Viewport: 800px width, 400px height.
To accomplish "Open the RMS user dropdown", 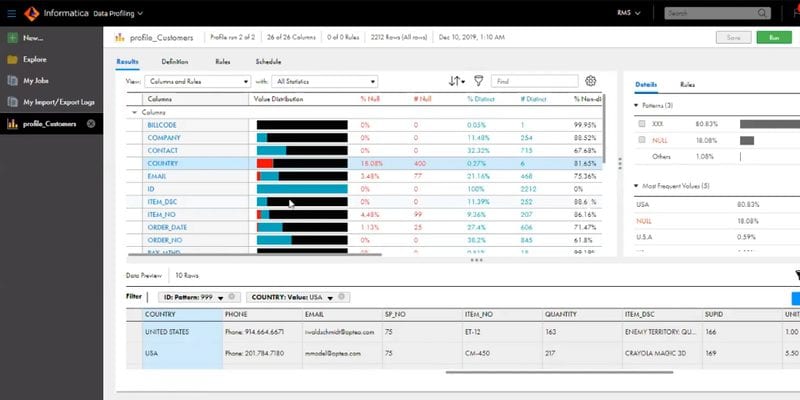I will pyautogui.click(x=629, y=13).
